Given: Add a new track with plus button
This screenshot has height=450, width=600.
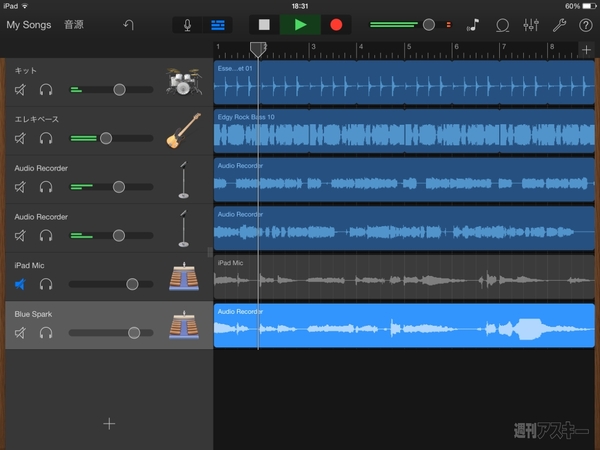Looking at the screenshot, I should pos(109,423).
